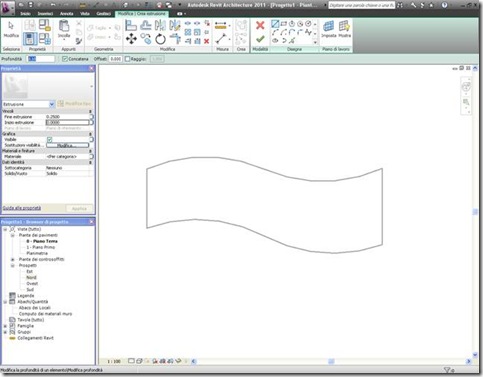
Task: Select the Move tool with four arrows
Action: (x=131, y=39)
